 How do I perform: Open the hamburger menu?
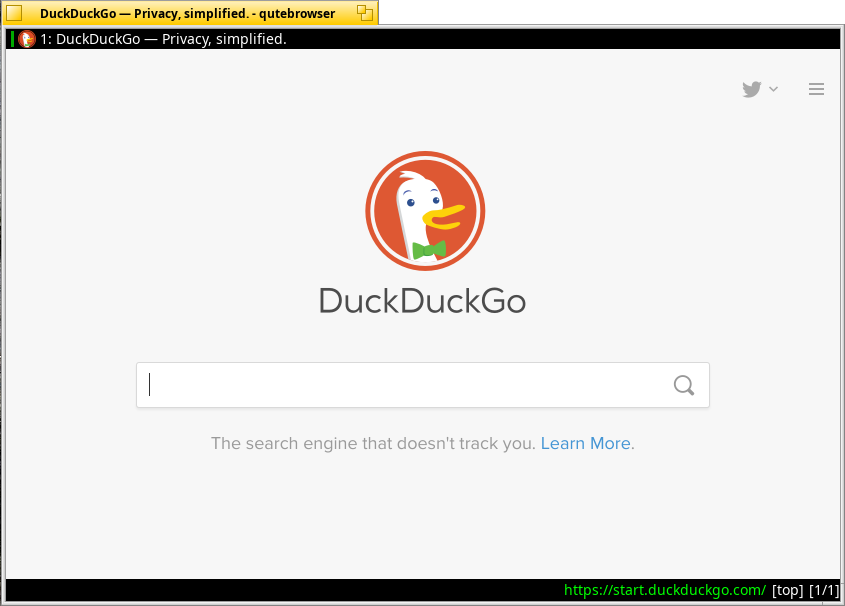[x=816, y=89]
